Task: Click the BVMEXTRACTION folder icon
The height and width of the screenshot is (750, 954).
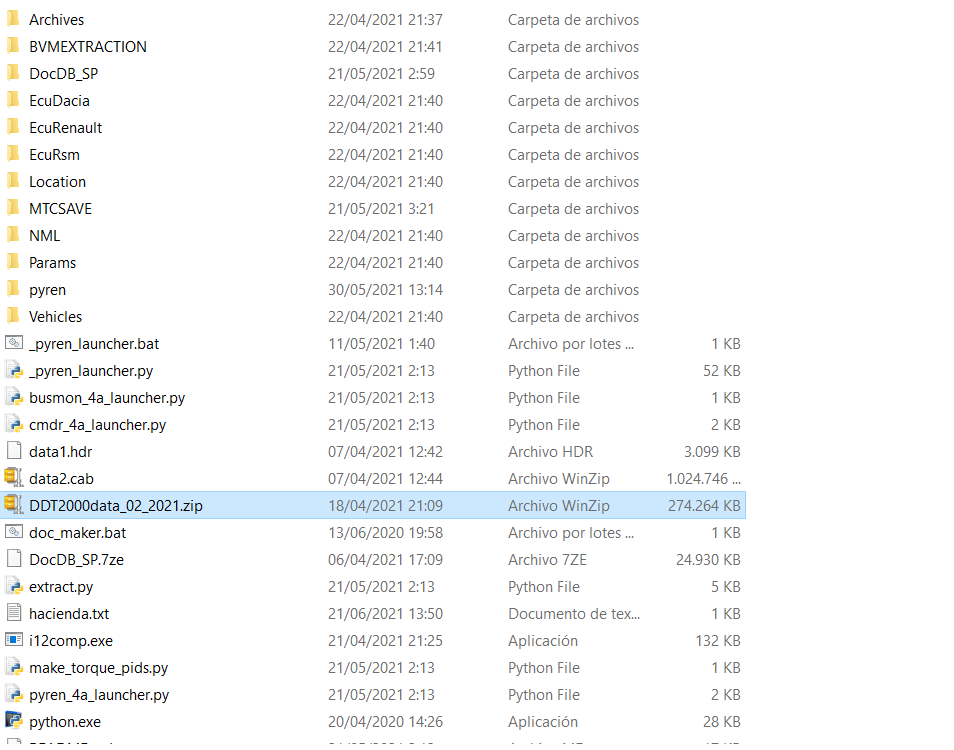Action: point(13,46)
